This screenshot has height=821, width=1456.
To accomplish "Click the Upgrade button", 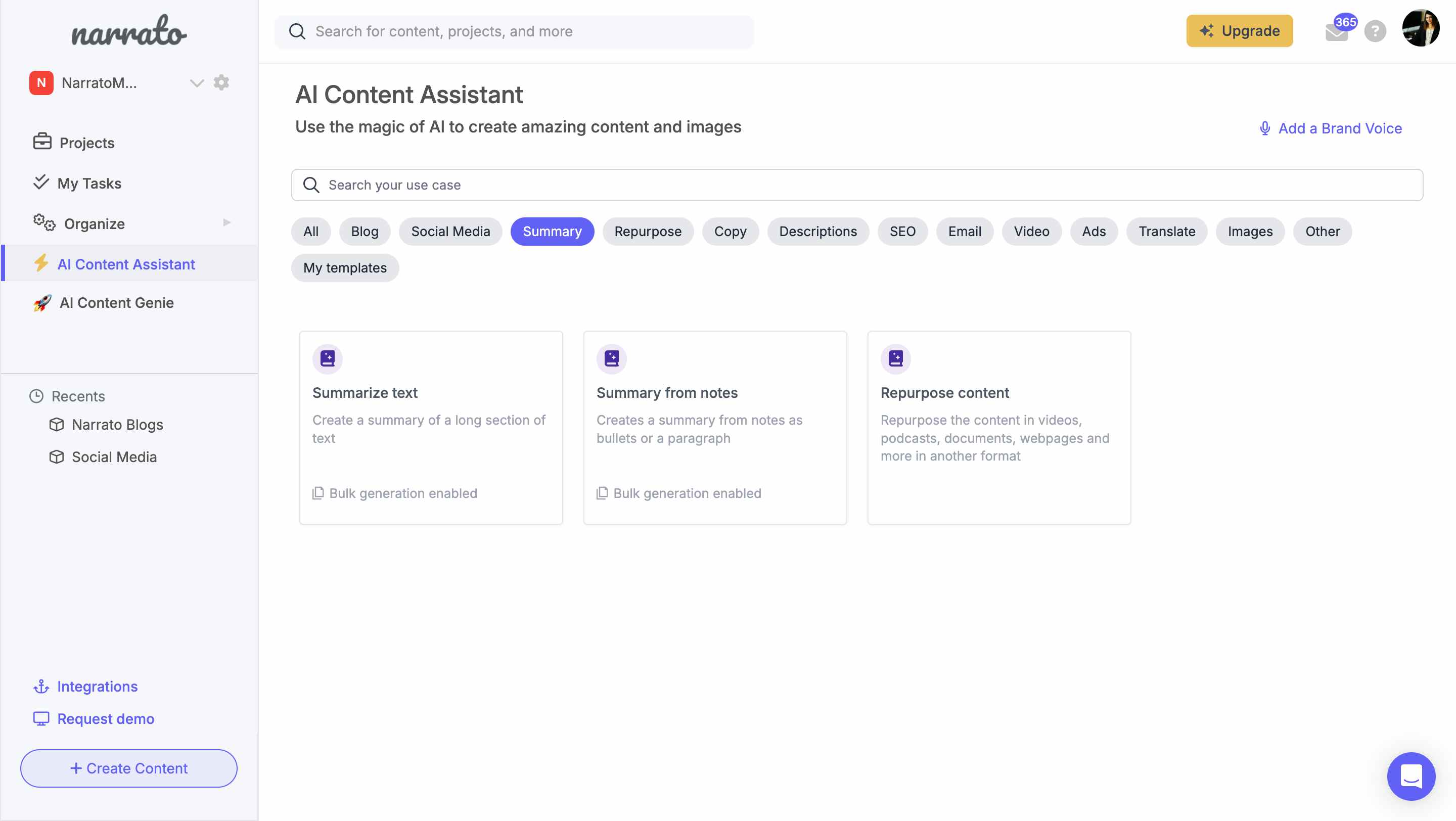I will 1239,30.
